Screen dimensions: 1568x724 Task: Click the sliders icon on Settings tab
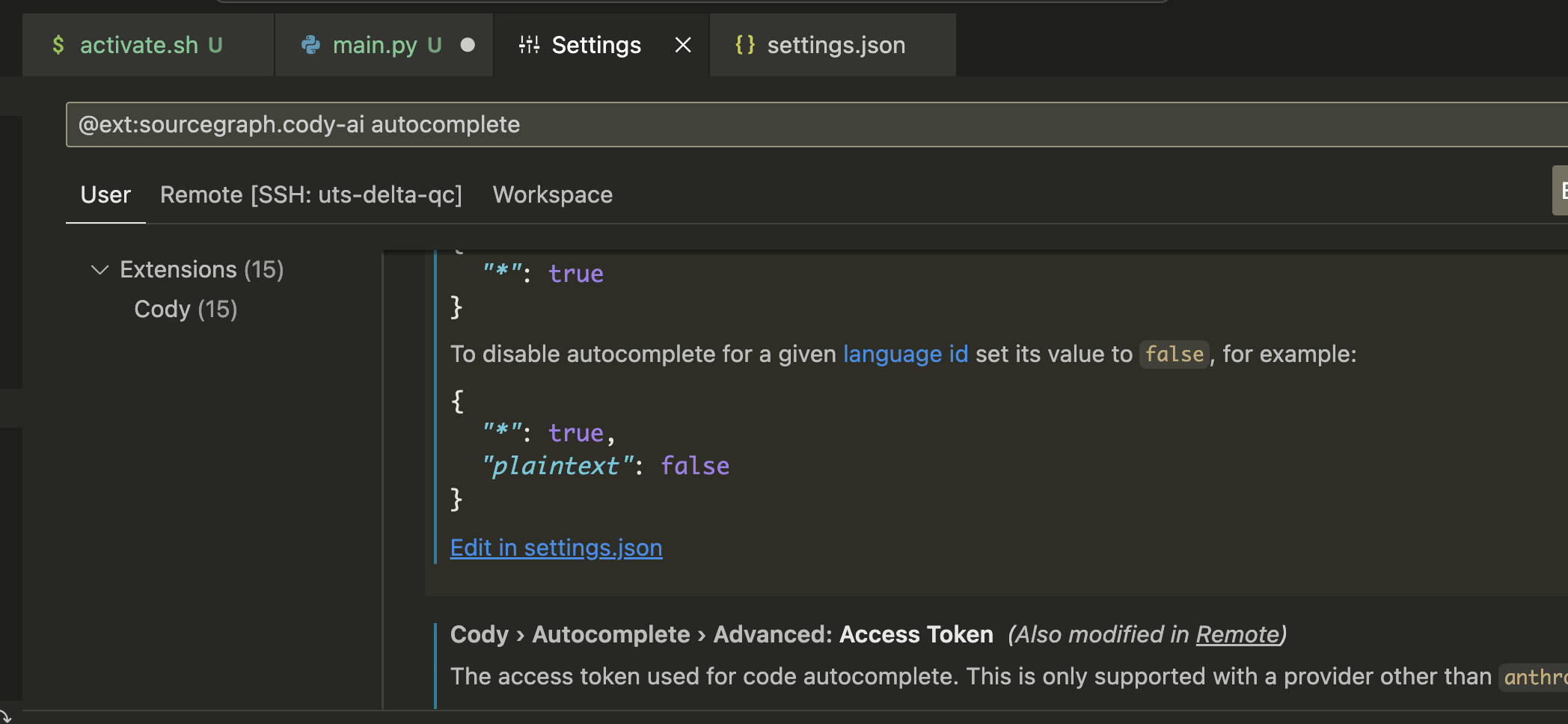click(529, 46)
